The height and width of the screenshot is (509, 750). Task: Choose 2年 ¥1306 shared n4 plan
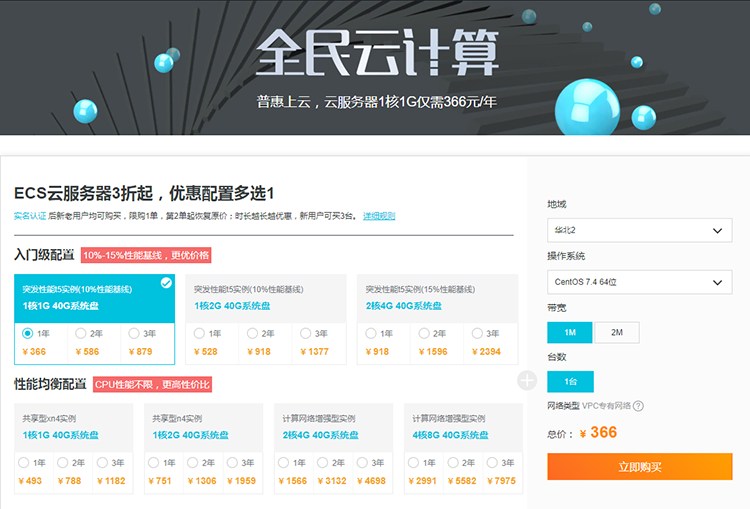[x=193, y=462]
